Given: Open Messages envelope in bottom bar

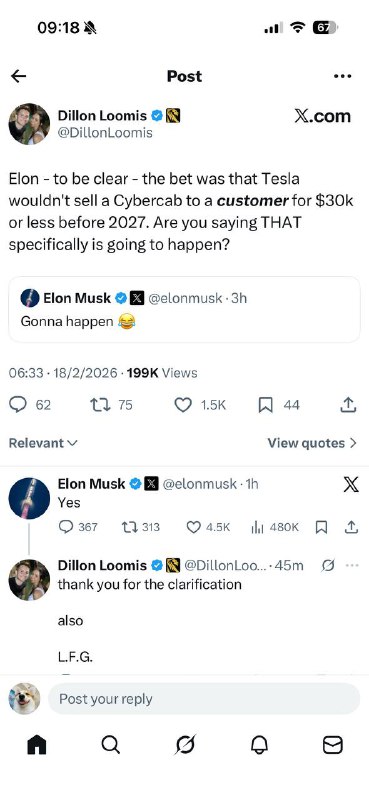Looking at the screenshot, I should 333,745.
